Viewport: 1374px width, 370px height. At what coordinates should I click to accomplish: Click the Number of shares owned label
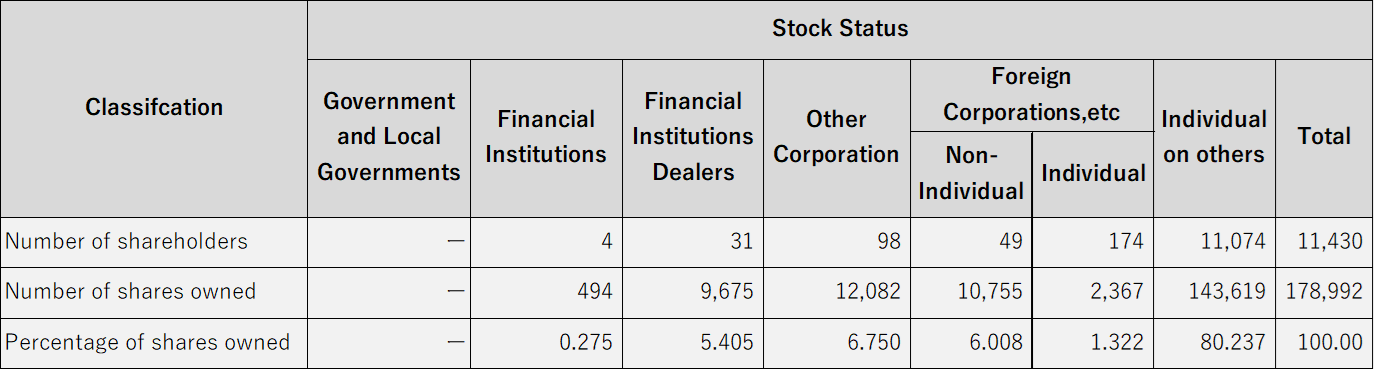pyautogui.click(x=154, y=292)
